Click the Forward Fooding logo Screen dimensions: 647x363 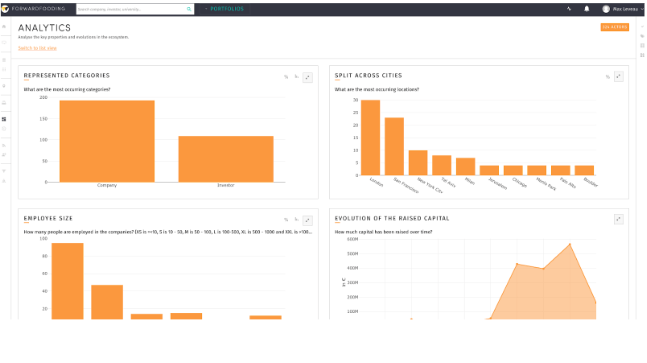coord(34,9)
